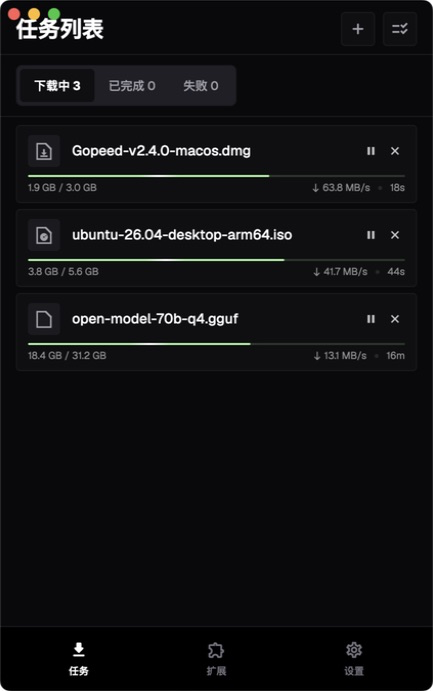Viewport: 433px width, 691px height.
Task: Pause the ubuntu-26.04-desktop-arm64.iso download
Action: click(371, 235)
